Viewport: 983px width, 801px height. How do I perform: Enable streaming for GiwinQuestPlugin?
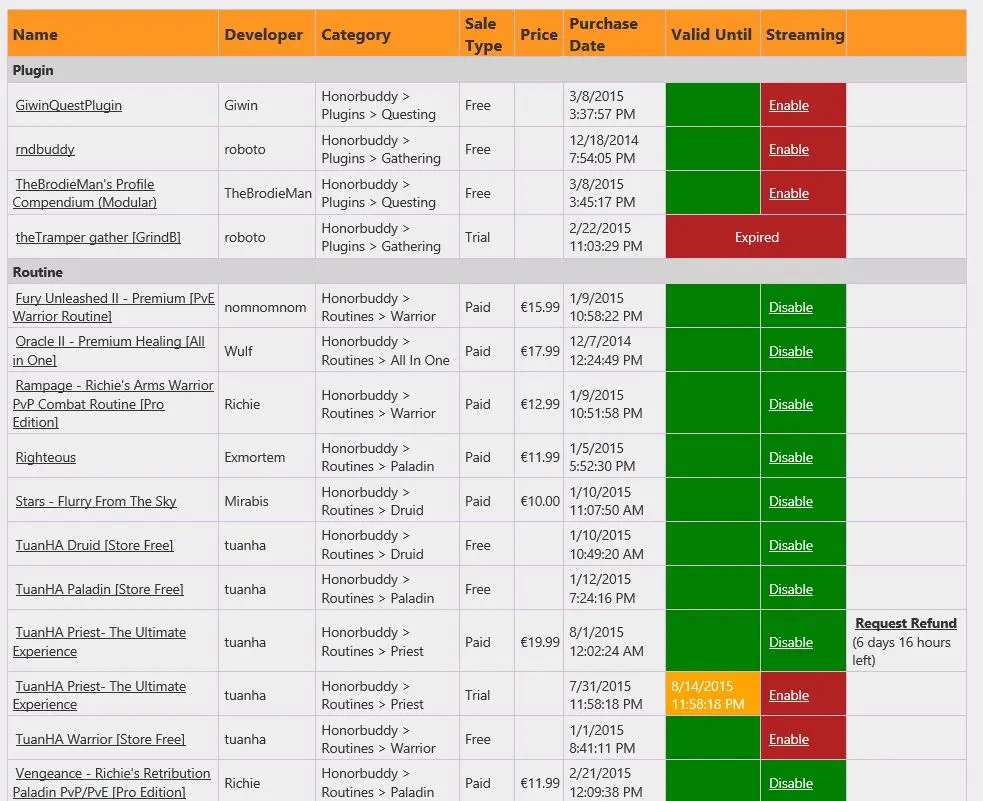pyautogui.click(x=789, y=105)
